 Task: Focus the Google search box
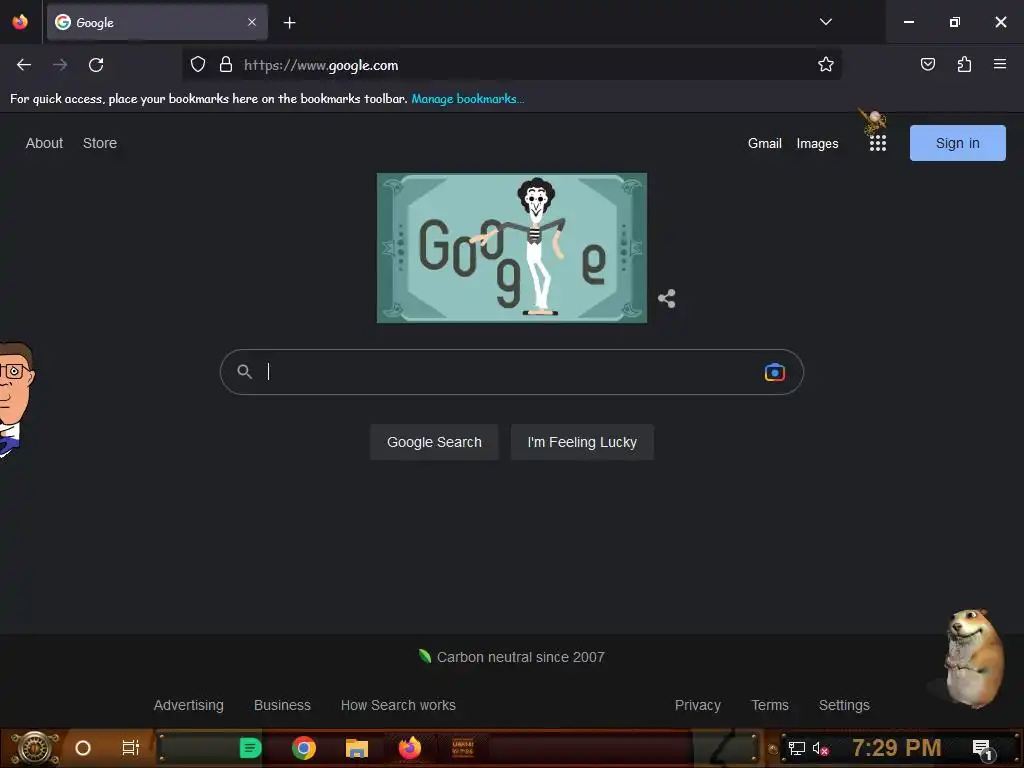[x=512, y=372]
